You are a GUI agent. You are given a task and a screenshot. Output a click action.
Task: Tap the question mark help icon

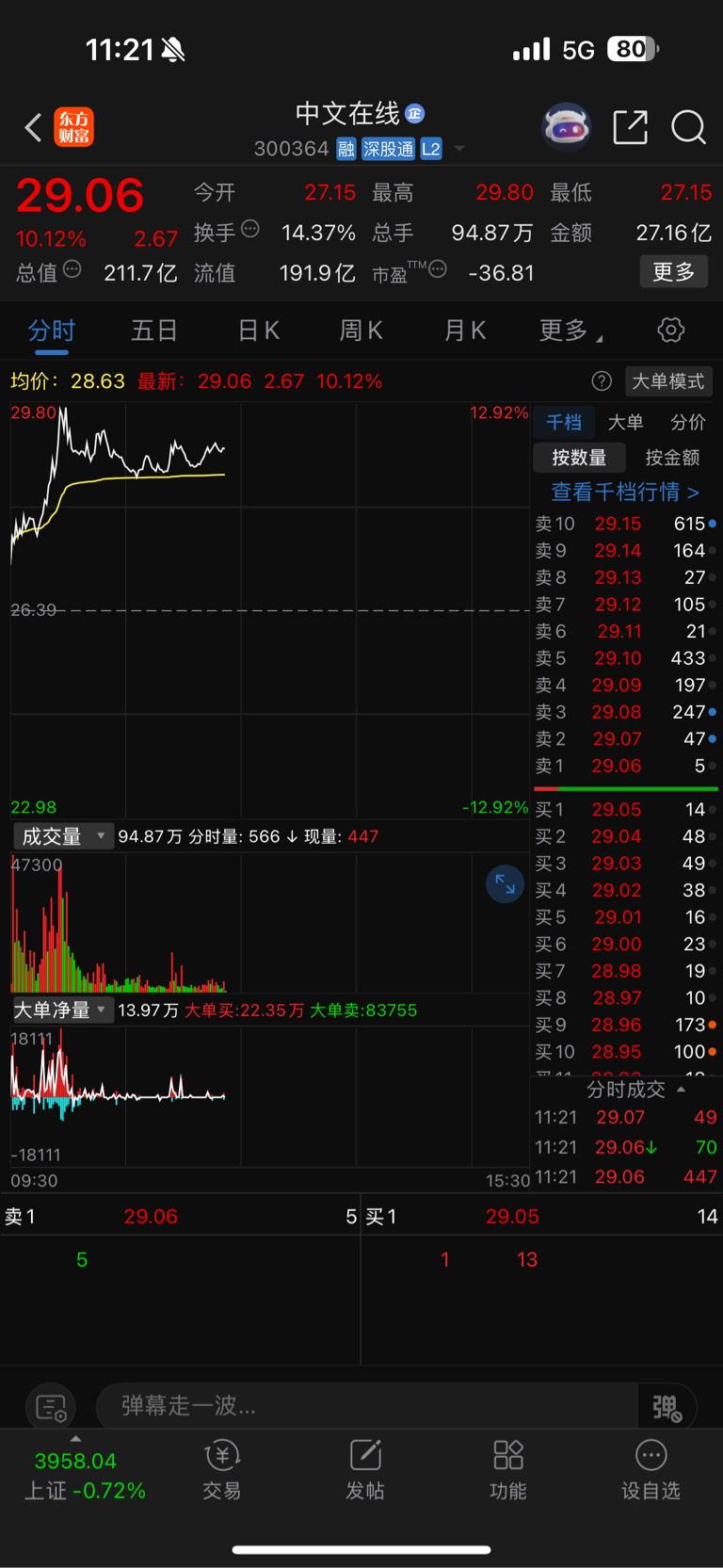coord(602,381)
